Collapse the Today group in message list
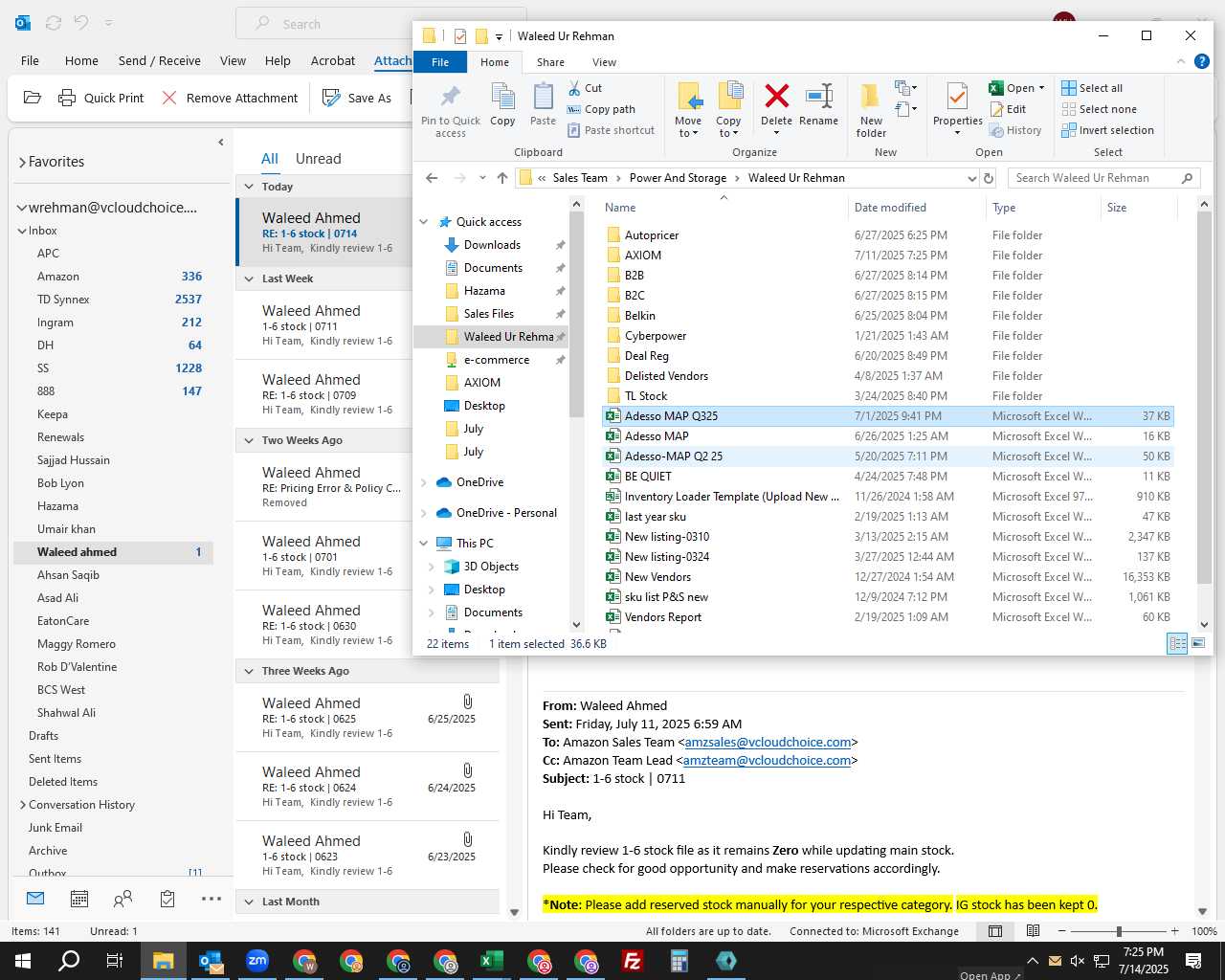 tap(249, 187)
